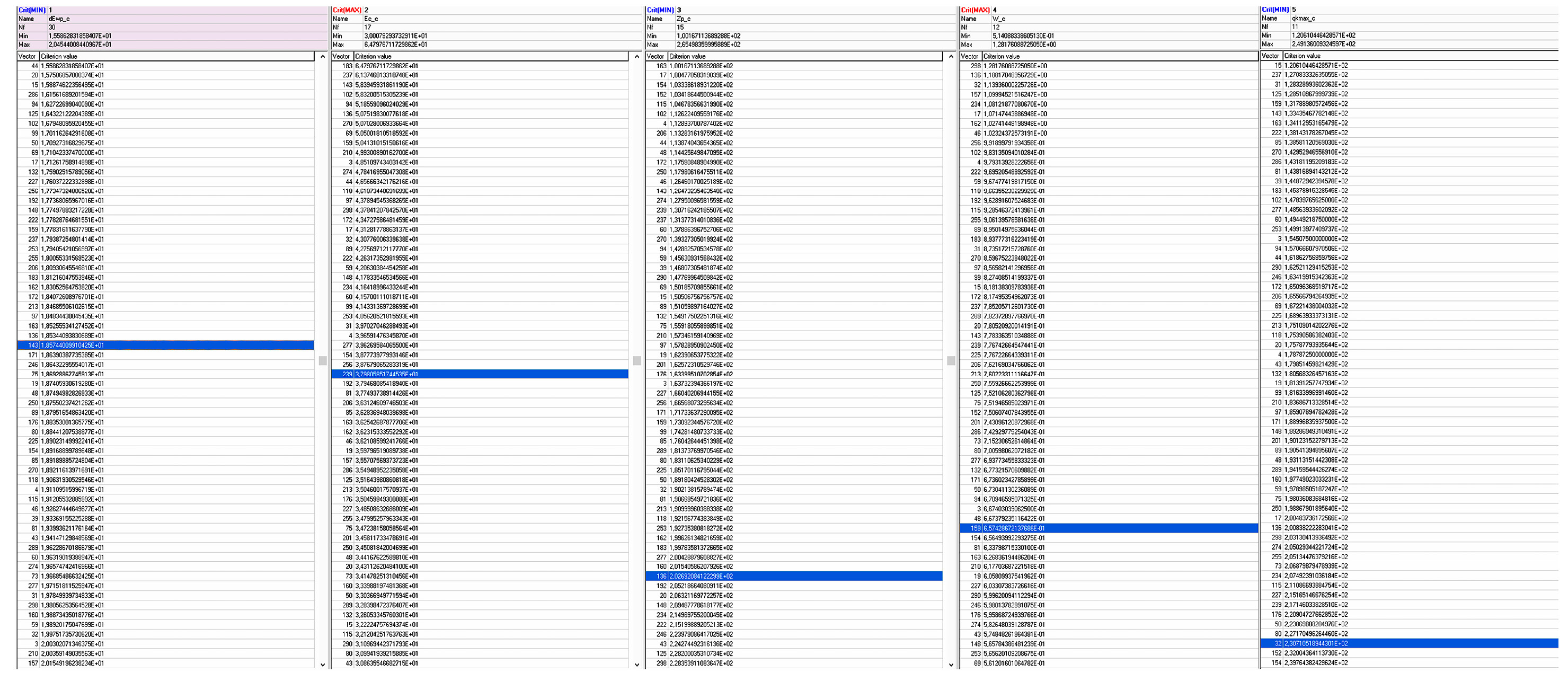Click scrollbar thumb of Ec_c table
This screenshot has width=1568, height=673.
coord(637,360)
